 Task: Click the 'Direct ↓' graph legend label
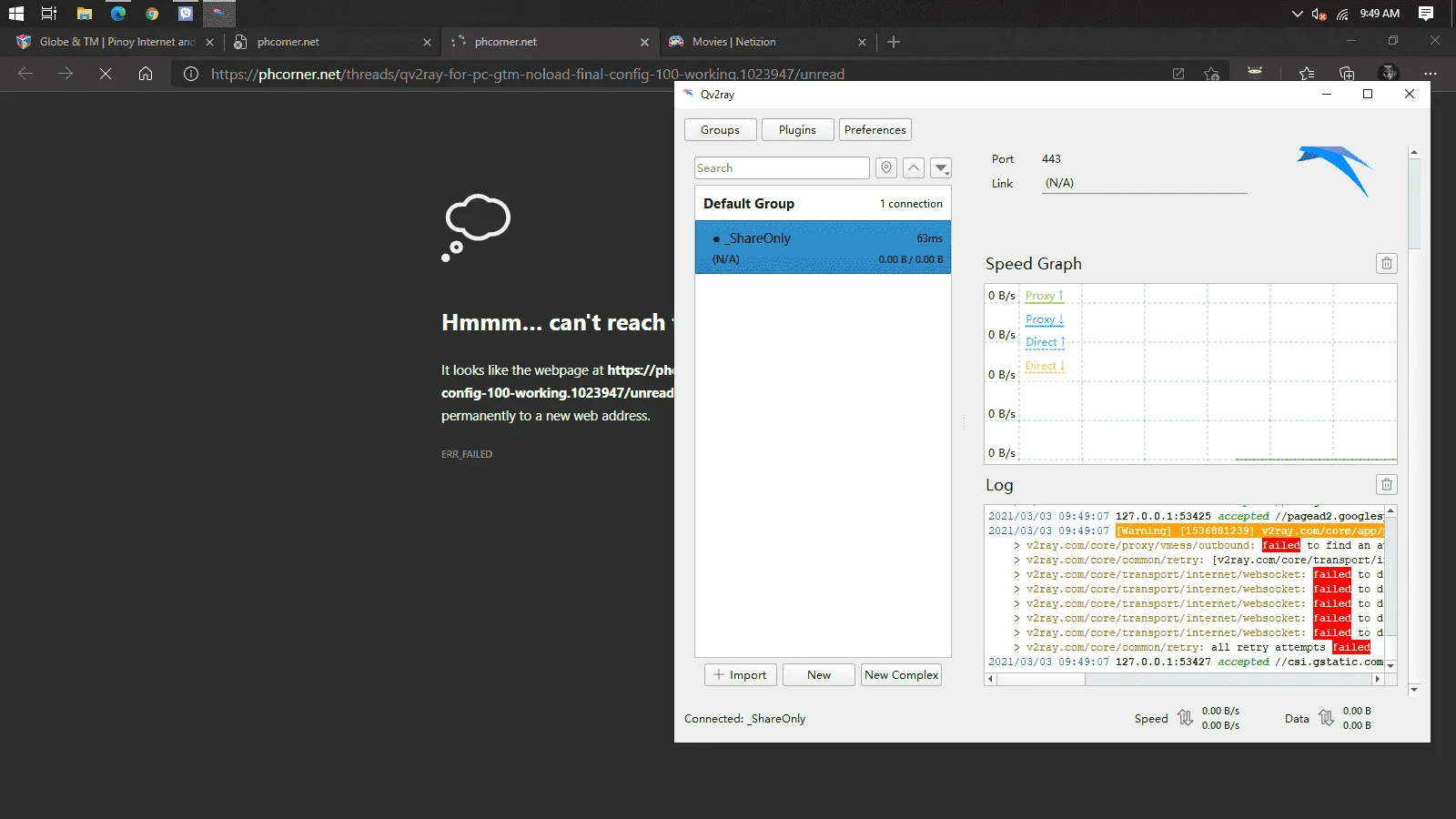click(1044, 366)
